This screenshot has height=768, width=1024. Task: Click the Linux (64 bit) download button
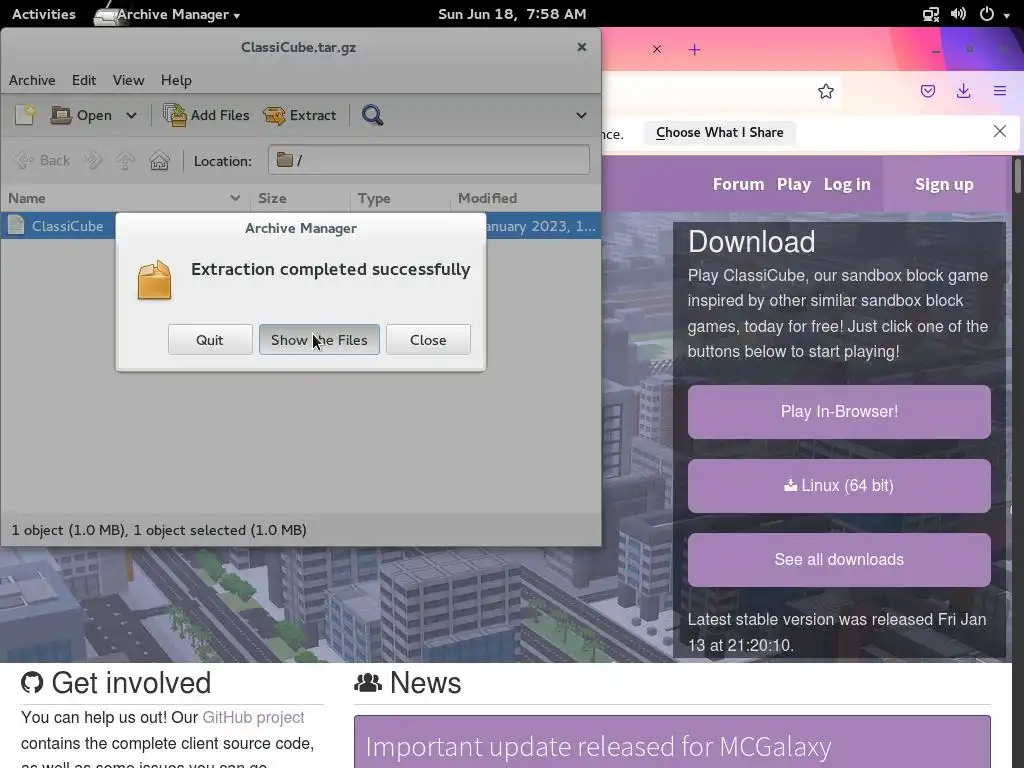(x=839, y=485)
